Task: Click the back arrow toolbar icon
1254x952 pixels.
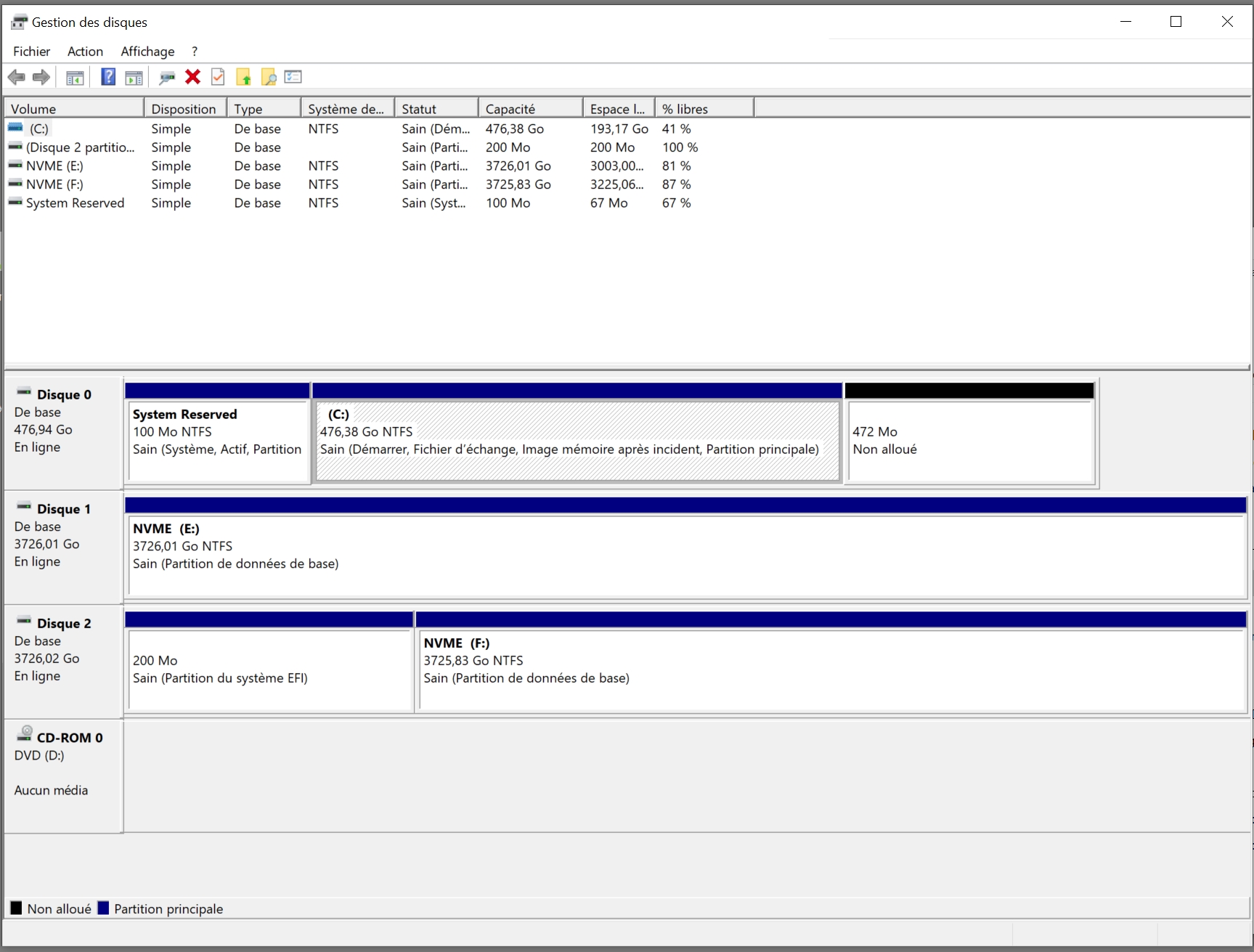Action: click(x=16, y=77)
